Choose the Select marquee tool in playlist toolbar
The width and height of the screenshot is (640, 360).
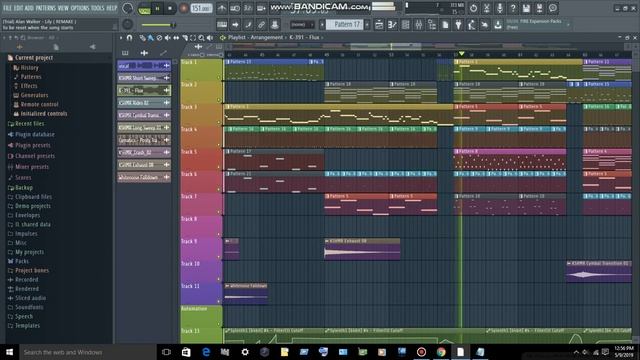(x=193, y=38)
